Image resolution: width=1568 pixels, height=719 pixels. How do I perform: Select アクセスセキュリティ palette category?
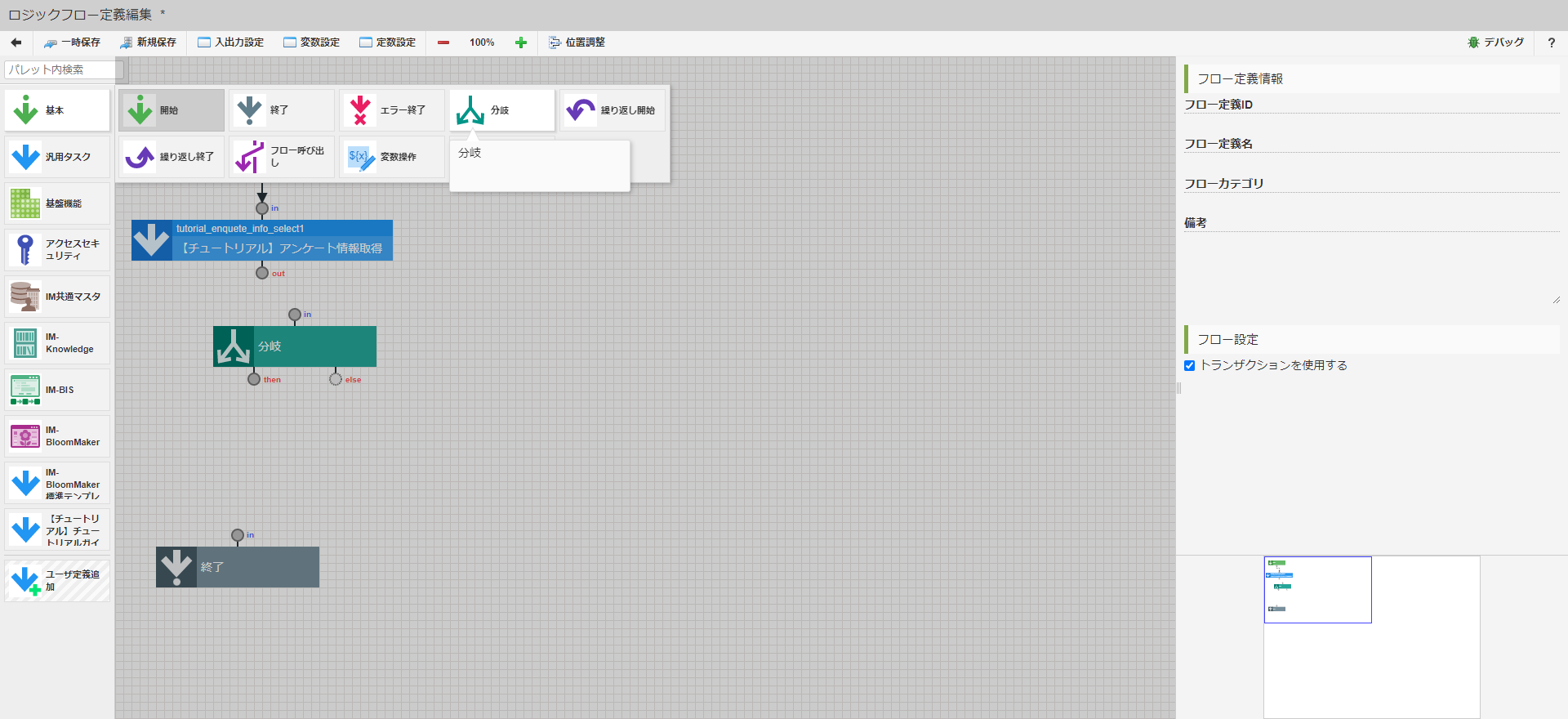tap(57, 250)
